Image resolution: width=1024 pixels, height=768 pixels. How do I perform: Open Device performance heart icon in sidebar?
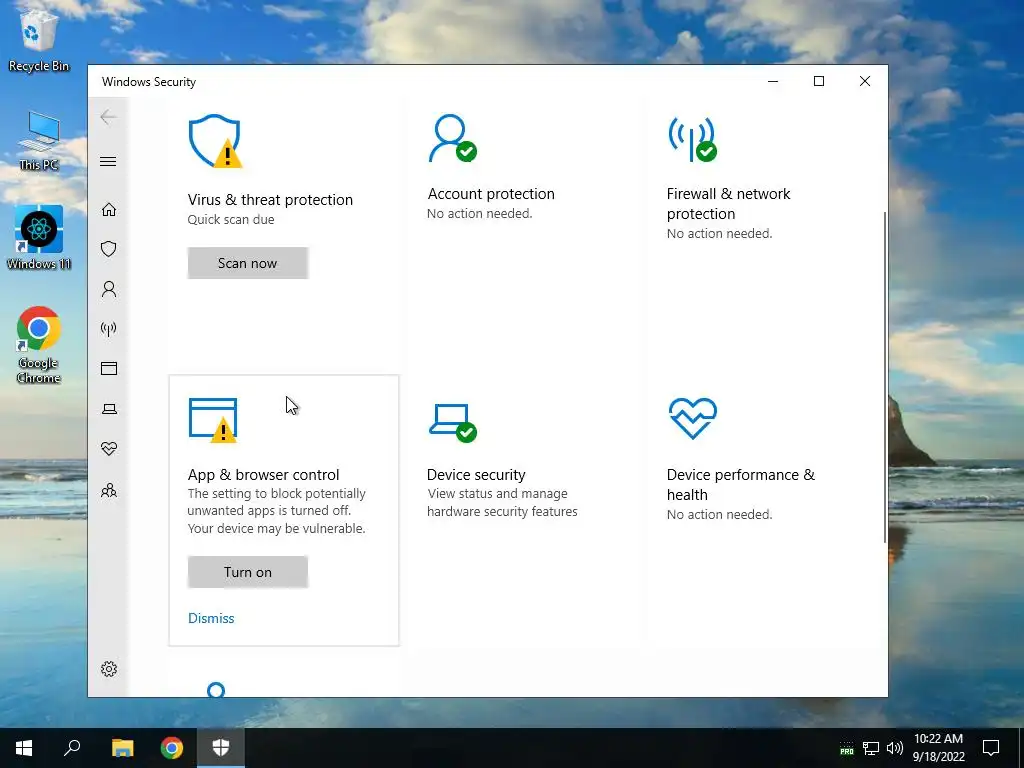tap(108, 449)
